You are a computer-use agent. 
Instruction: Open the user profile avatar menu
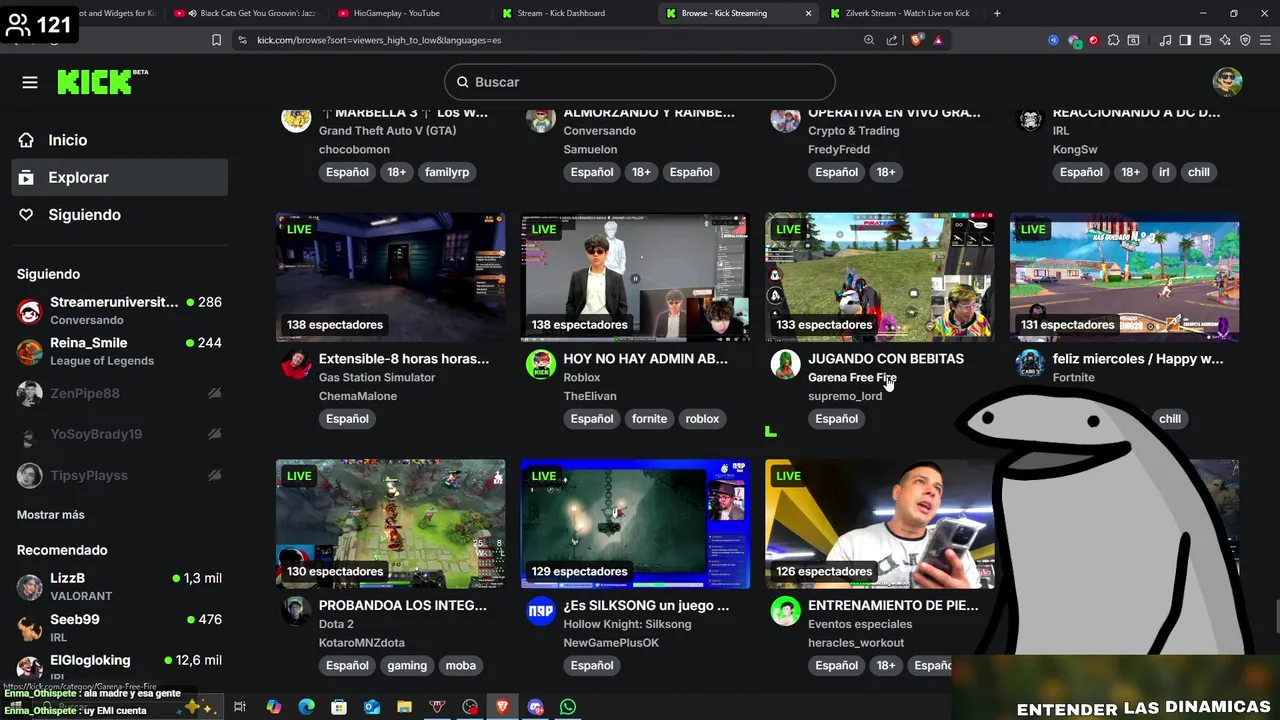point(1227,82)
